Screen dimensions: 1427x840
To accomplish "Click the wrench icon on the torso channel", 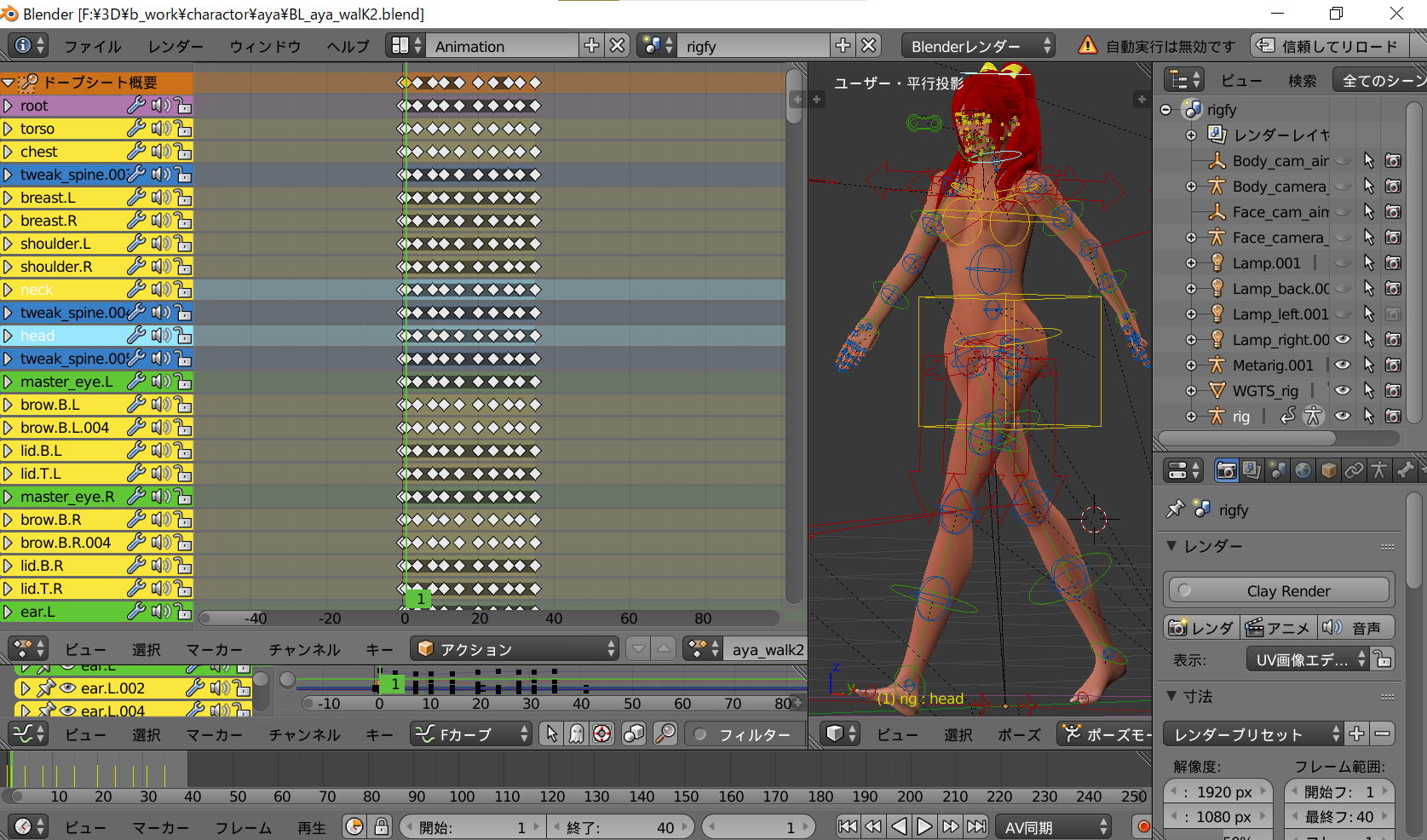I will (x=135, y=129).
